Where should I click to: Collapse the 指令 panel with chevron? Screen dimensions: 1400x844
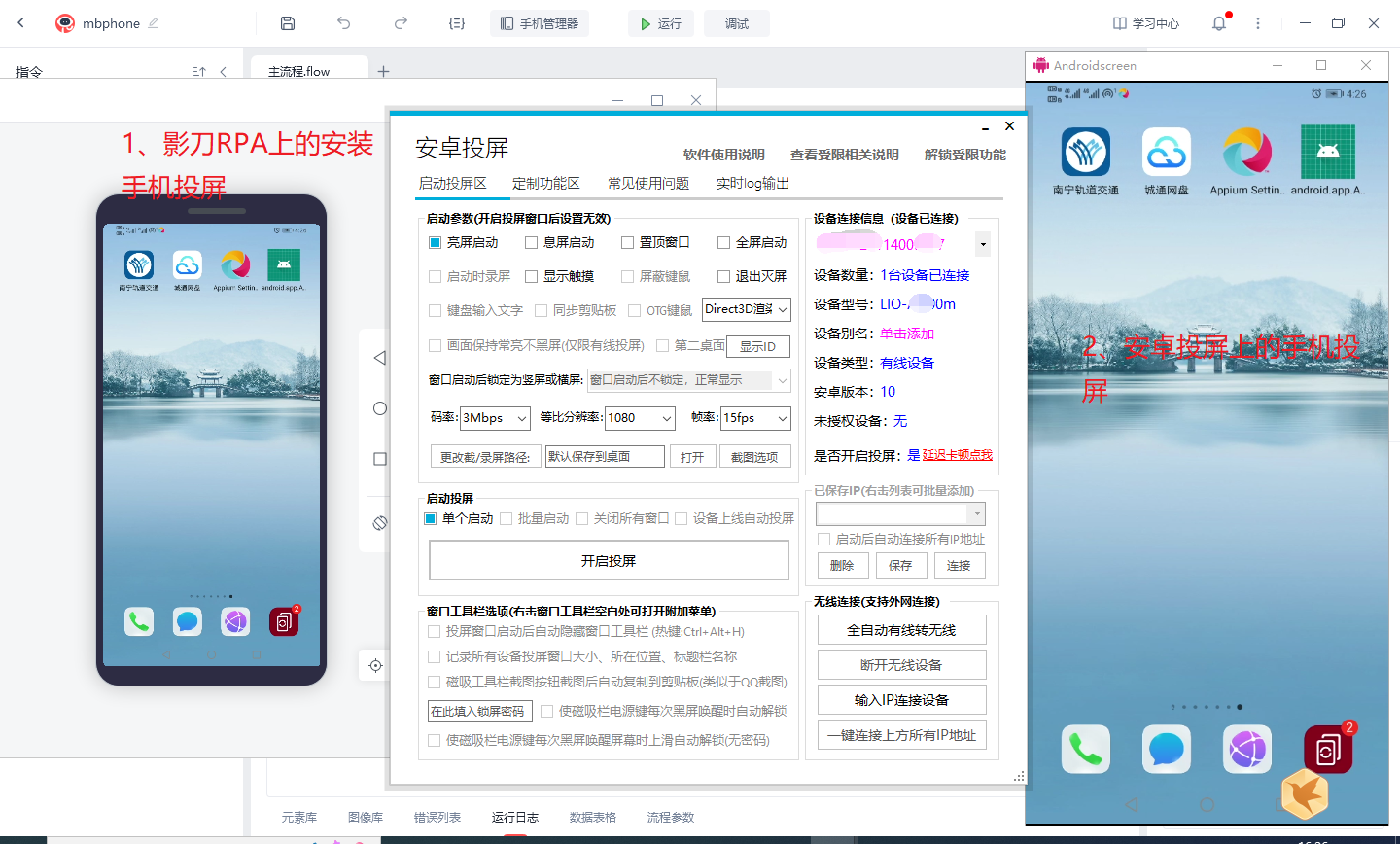coord(224,71)
